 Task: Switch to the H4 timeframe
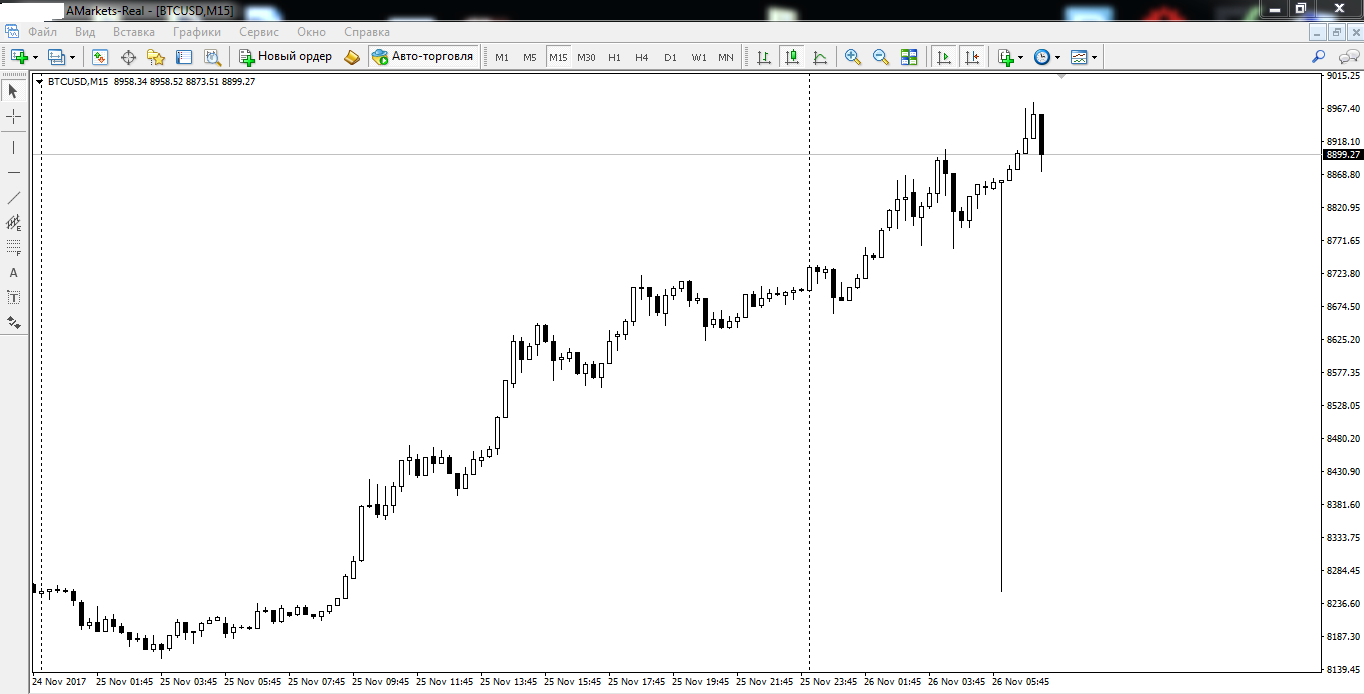point(642,57)
